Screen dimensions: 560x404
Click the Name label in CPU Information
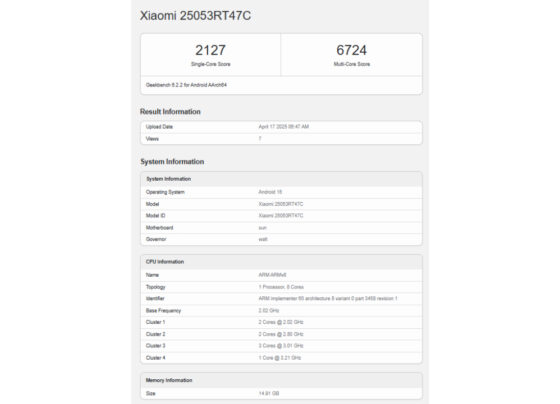152,275
